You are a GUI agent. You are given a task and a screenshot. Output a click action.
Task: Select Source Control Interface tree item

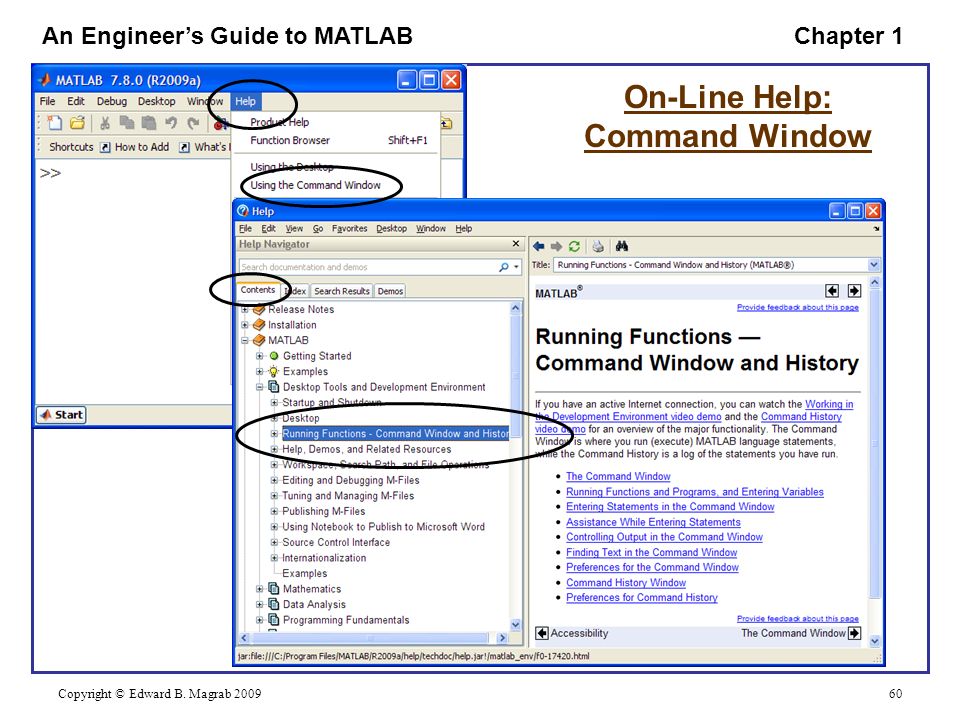coord(336,542)
